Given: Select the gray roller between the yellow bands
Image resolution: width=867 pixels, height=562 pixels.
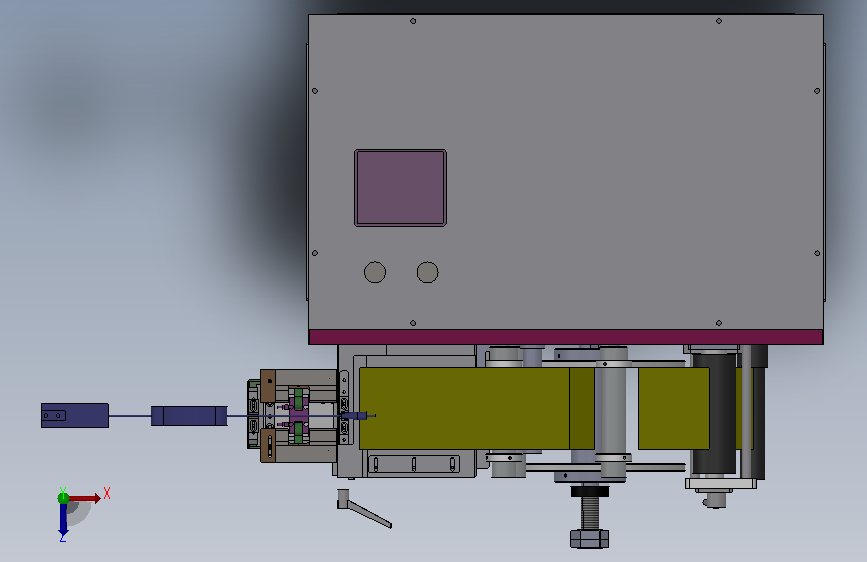Looking at the screenshot, I should 613,412.
